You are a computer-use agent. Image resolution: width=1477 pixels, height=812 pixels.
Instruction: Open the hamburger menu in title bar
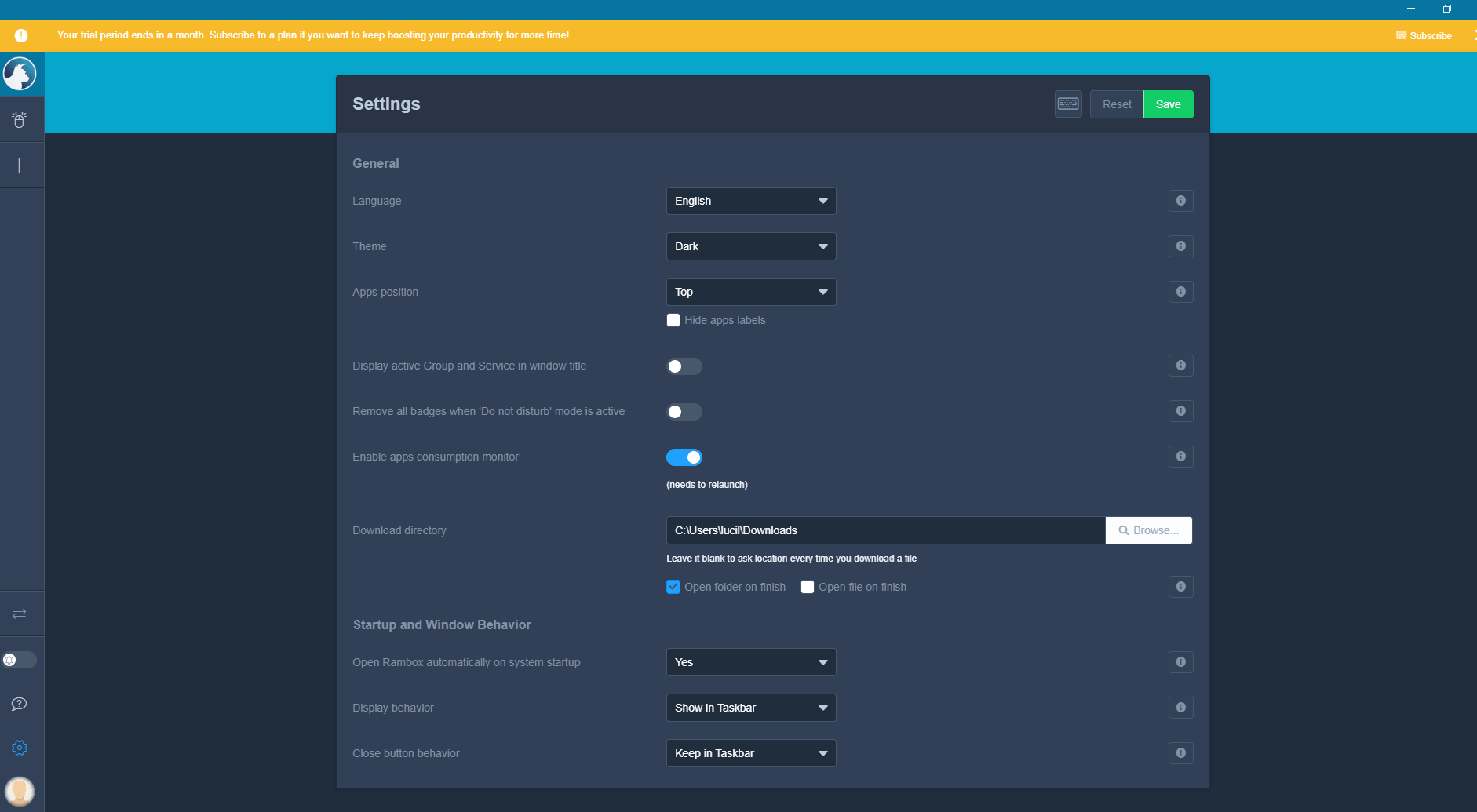tap(20, 9)
